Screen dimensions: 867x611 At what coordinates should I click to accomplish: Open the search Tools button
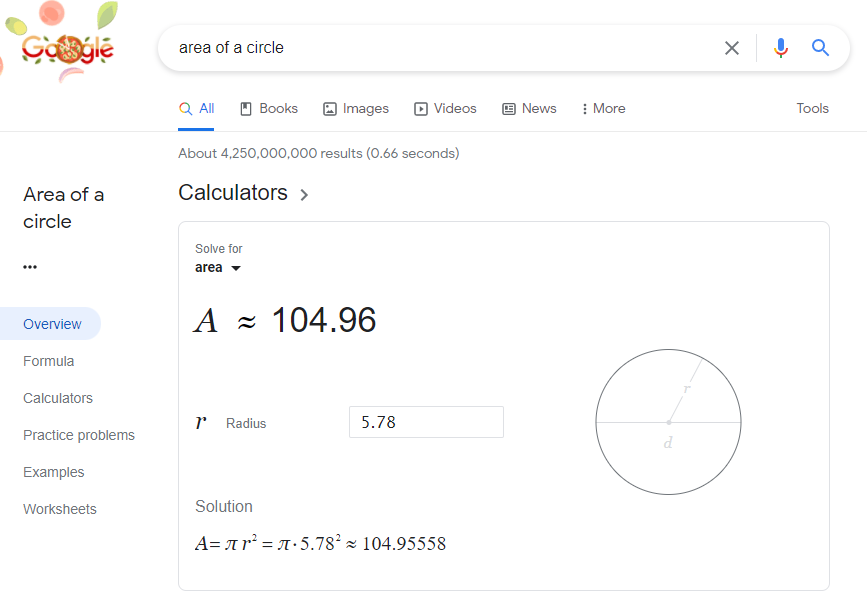pyautogui.click(x=812, y=109)
